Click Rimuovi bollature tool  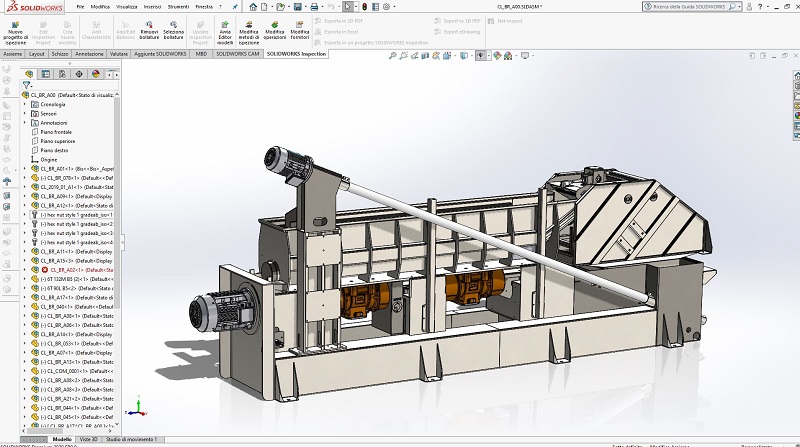(x=149, y=23)
